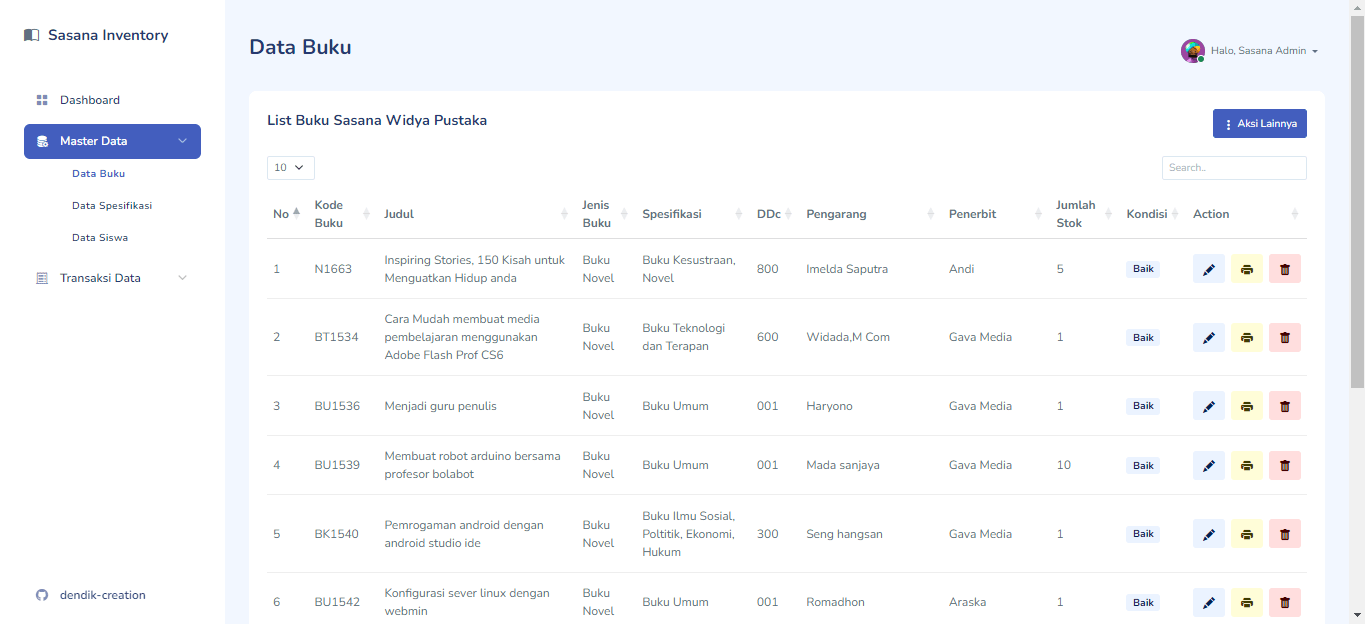Open the rows-per-page dropdown showing 10

point(291,168)
